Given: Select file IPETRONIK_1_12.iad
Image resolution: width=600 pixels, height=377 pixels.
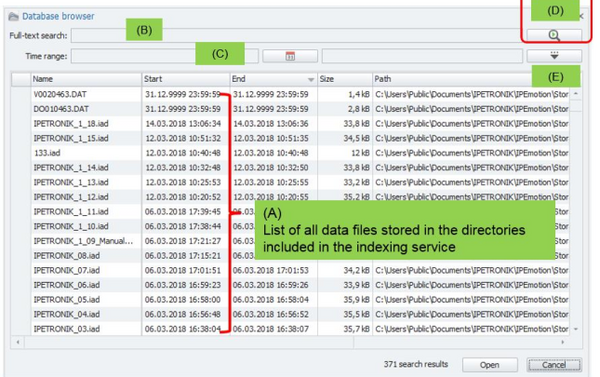Looking at the screenshot, I should pyautogui.click(x=71, y=197).
